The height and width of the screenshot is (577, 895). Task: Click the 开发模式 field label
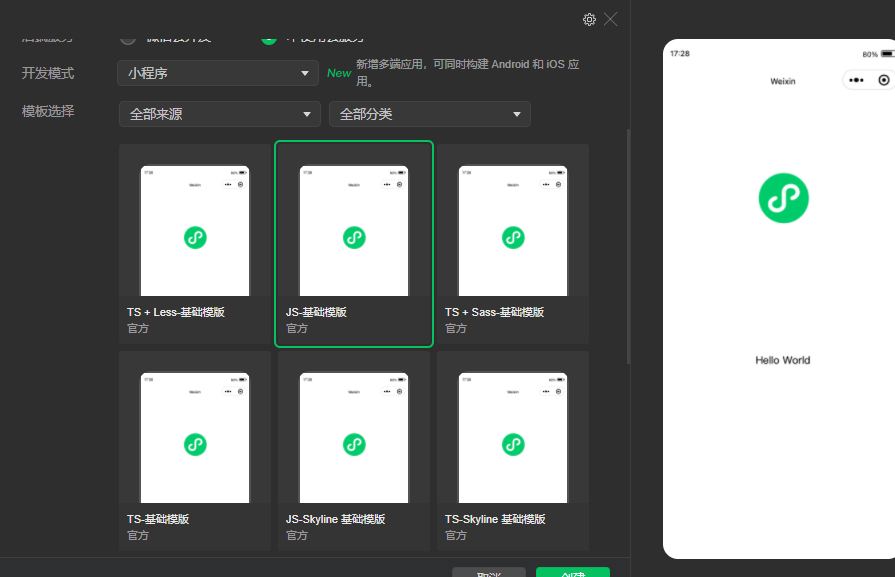48,73
